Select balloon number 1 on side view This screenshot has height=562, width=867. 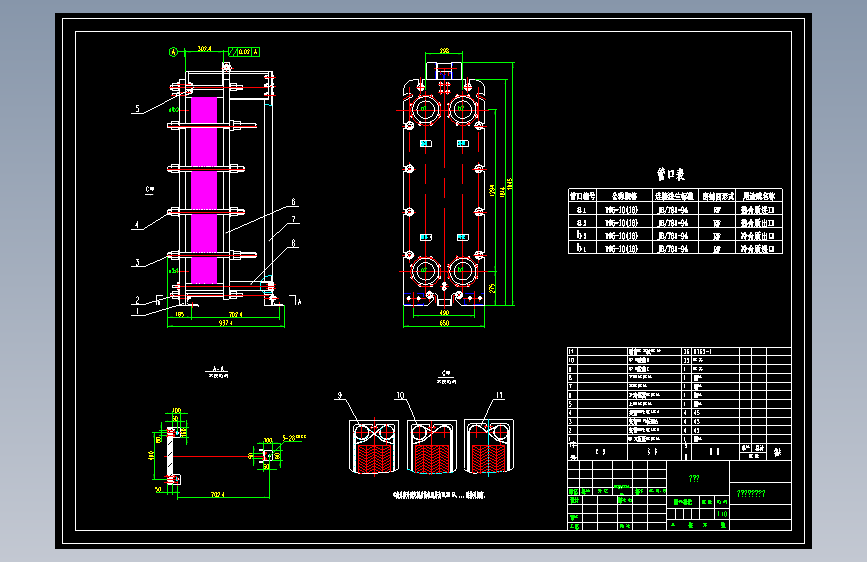(x=137, y=311)
